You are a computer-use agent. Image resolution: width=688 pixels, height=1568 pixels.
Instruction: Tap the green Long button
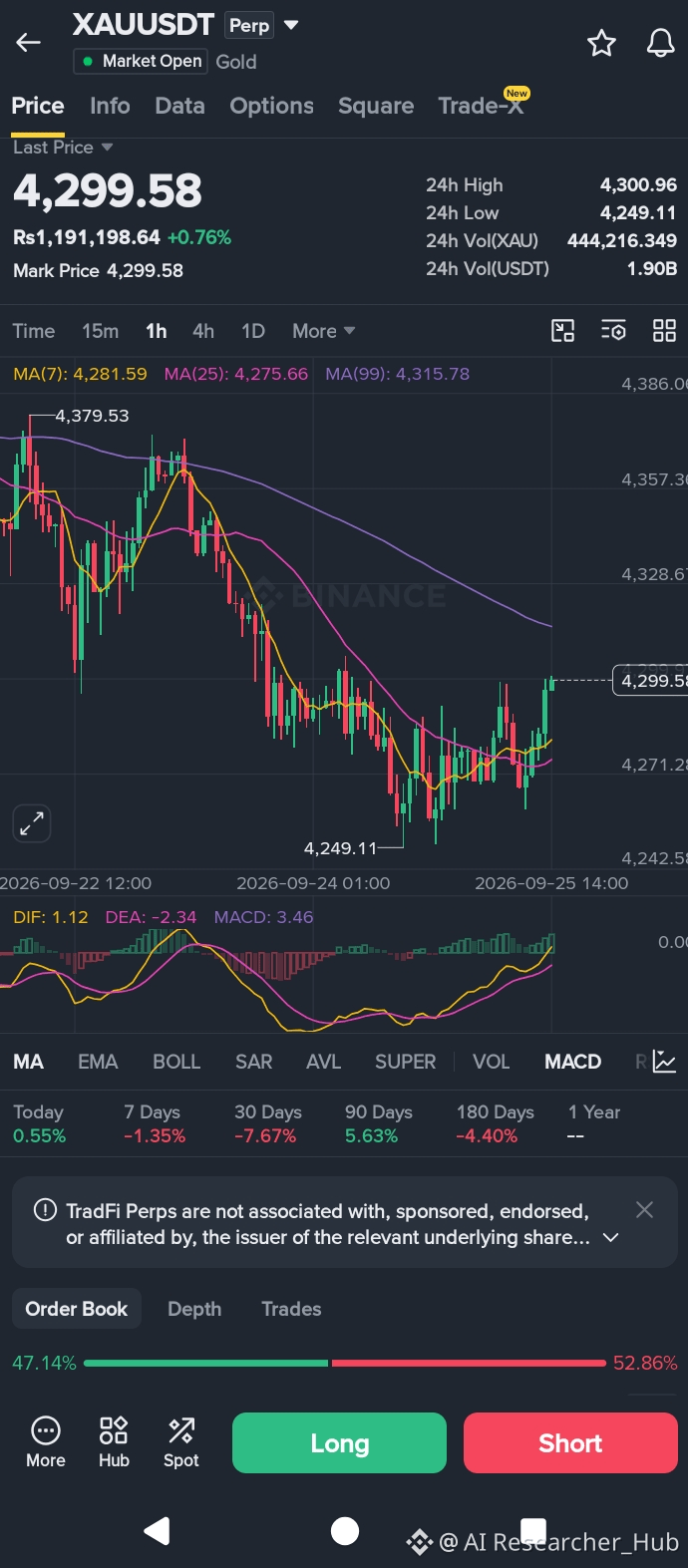[x=339, y=1443]
